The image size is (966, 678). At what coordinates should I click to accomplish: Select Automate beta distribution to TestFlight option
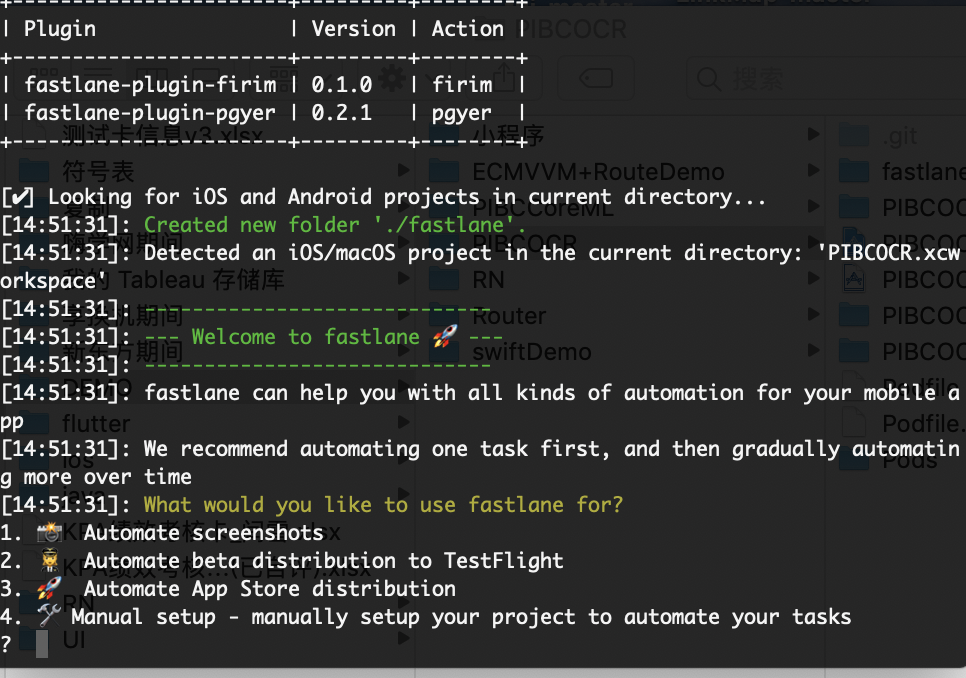(x=323, y=561)
